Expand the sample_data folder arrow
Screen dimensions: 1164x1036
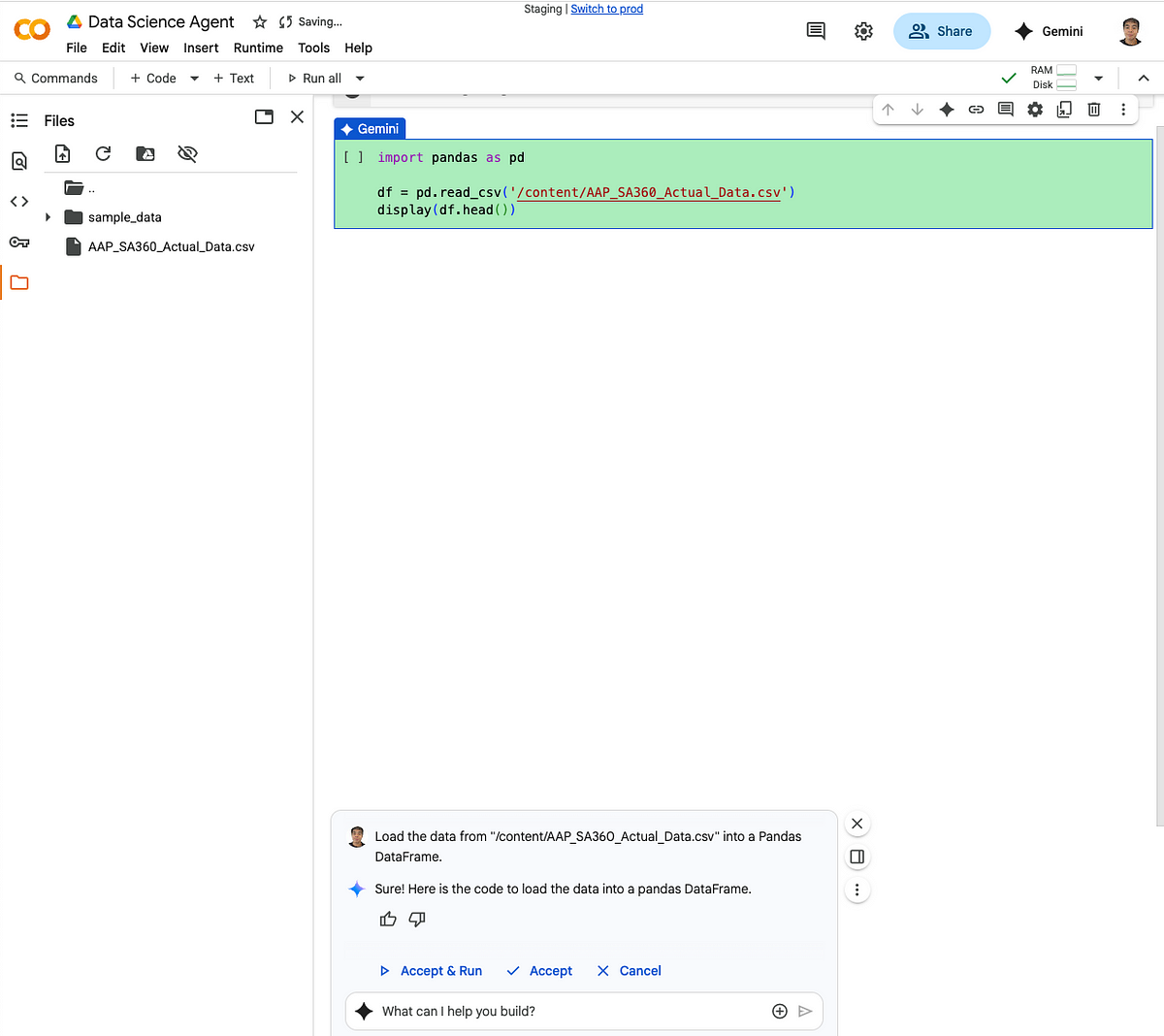48,217
